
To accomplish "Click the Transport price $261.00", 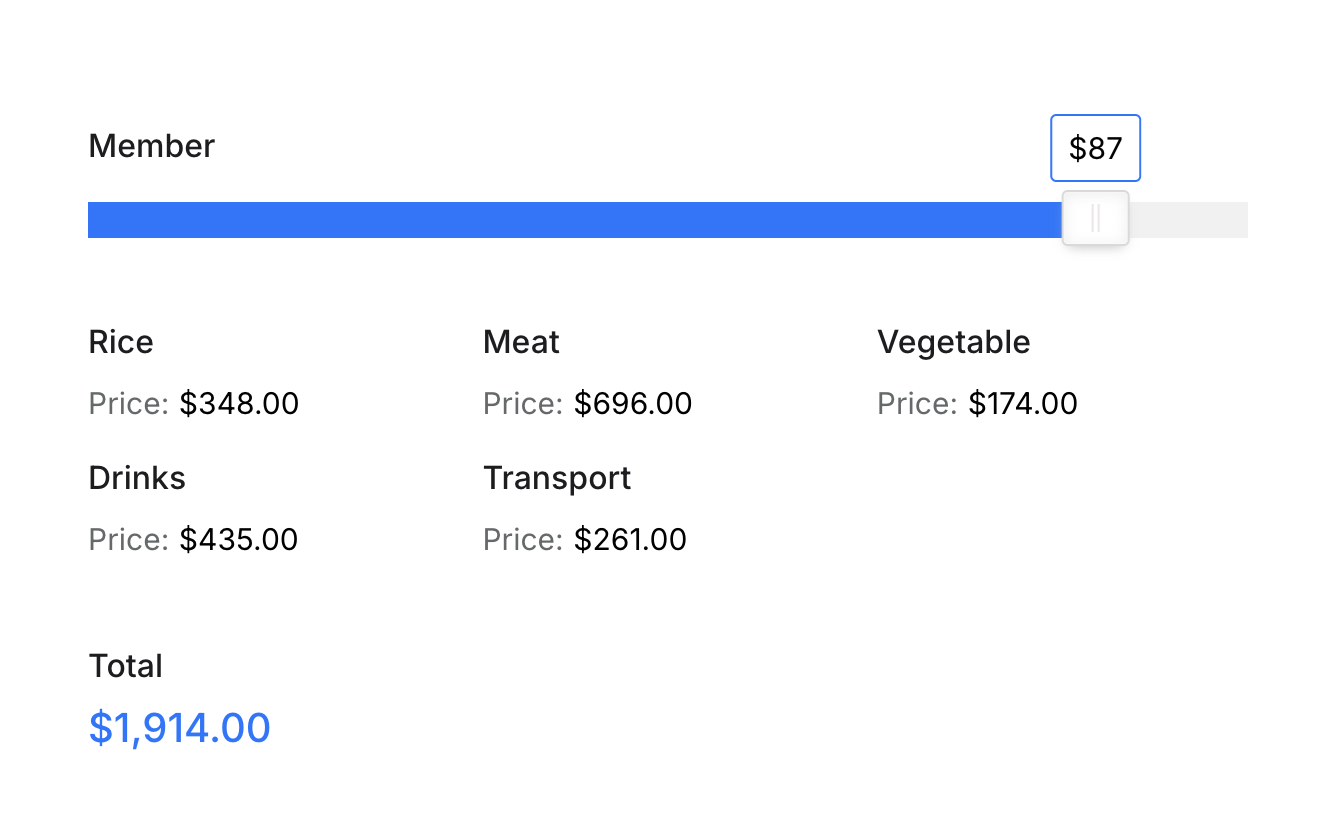I will tap(630, 540).
